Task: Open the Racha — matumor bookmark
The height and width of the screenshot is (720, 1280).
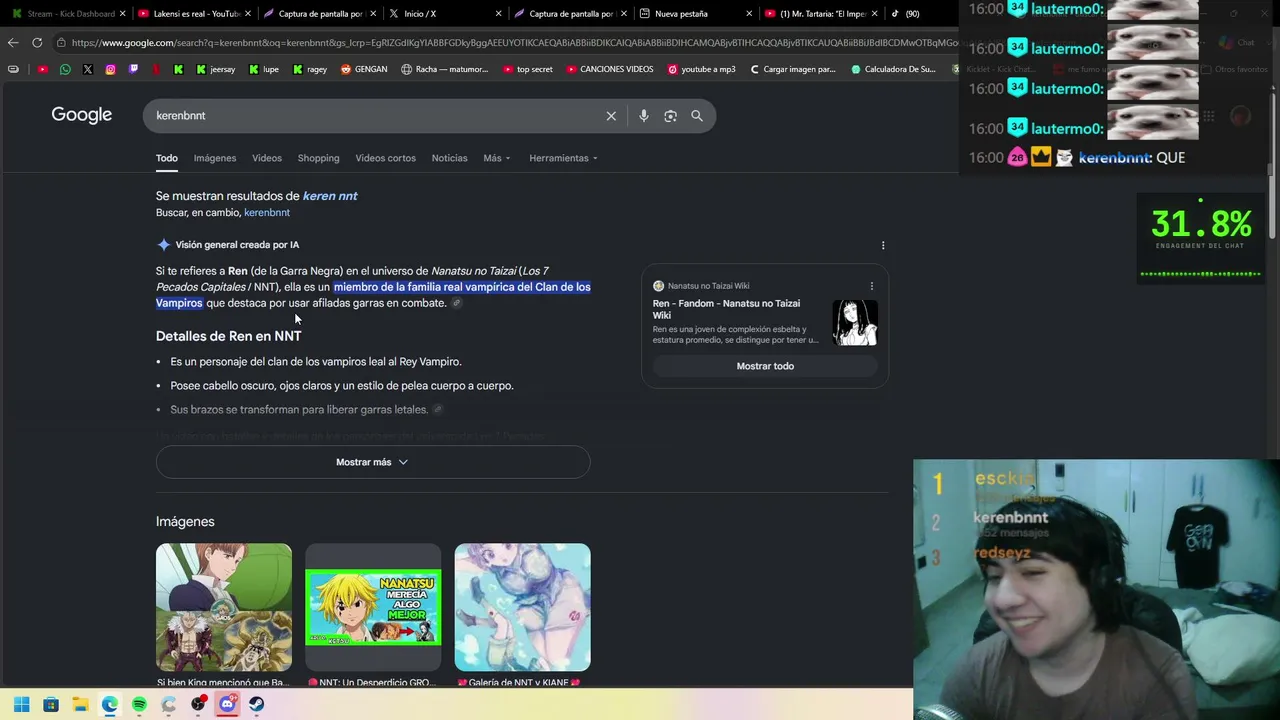Action: pyautogui.click(x=444, y=69)
